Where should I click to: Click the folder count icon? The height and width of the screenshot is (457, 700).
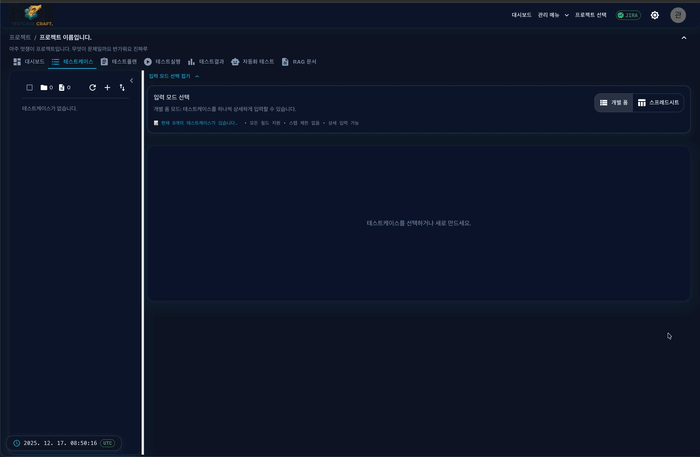(44, 88)
